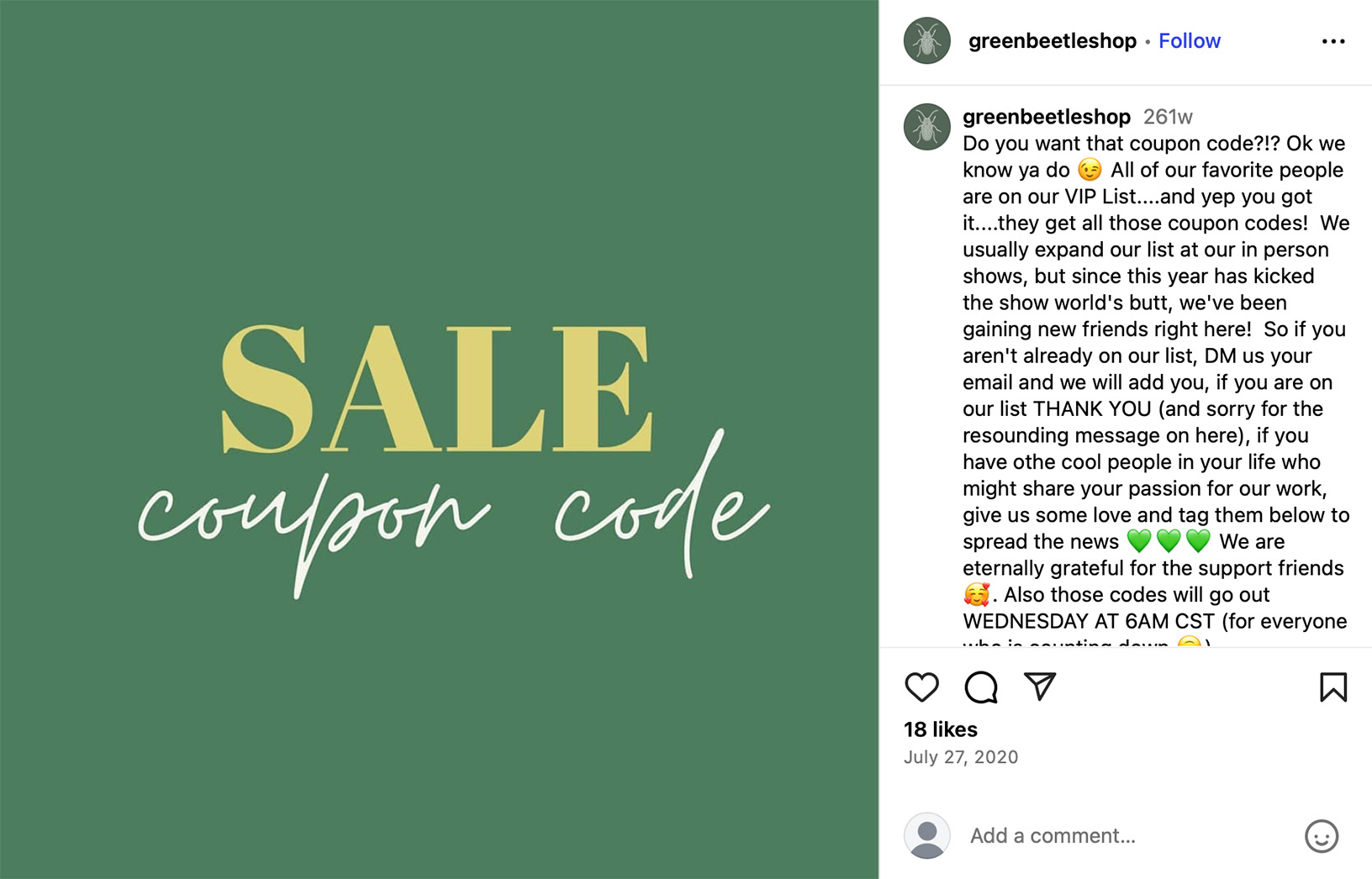This screenshot has height=879, width=1372.
Task: Open comments via the speech bubble icon
Action: pyautogui.click(x=980, y=687)
